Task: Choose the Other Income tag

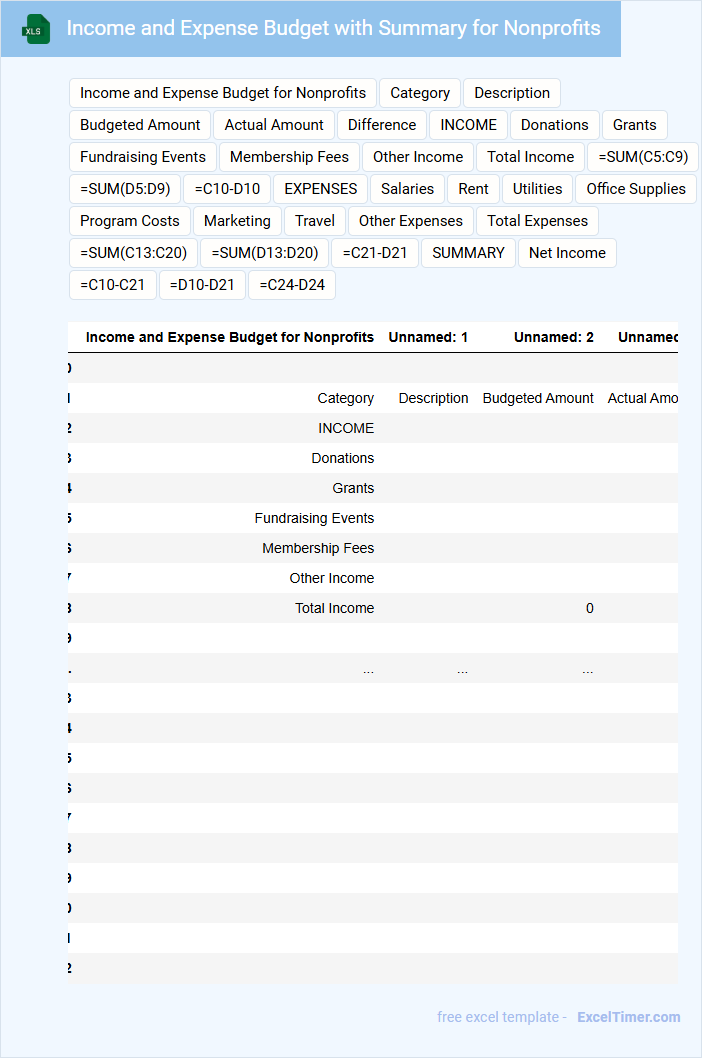Action: (418, 157)
